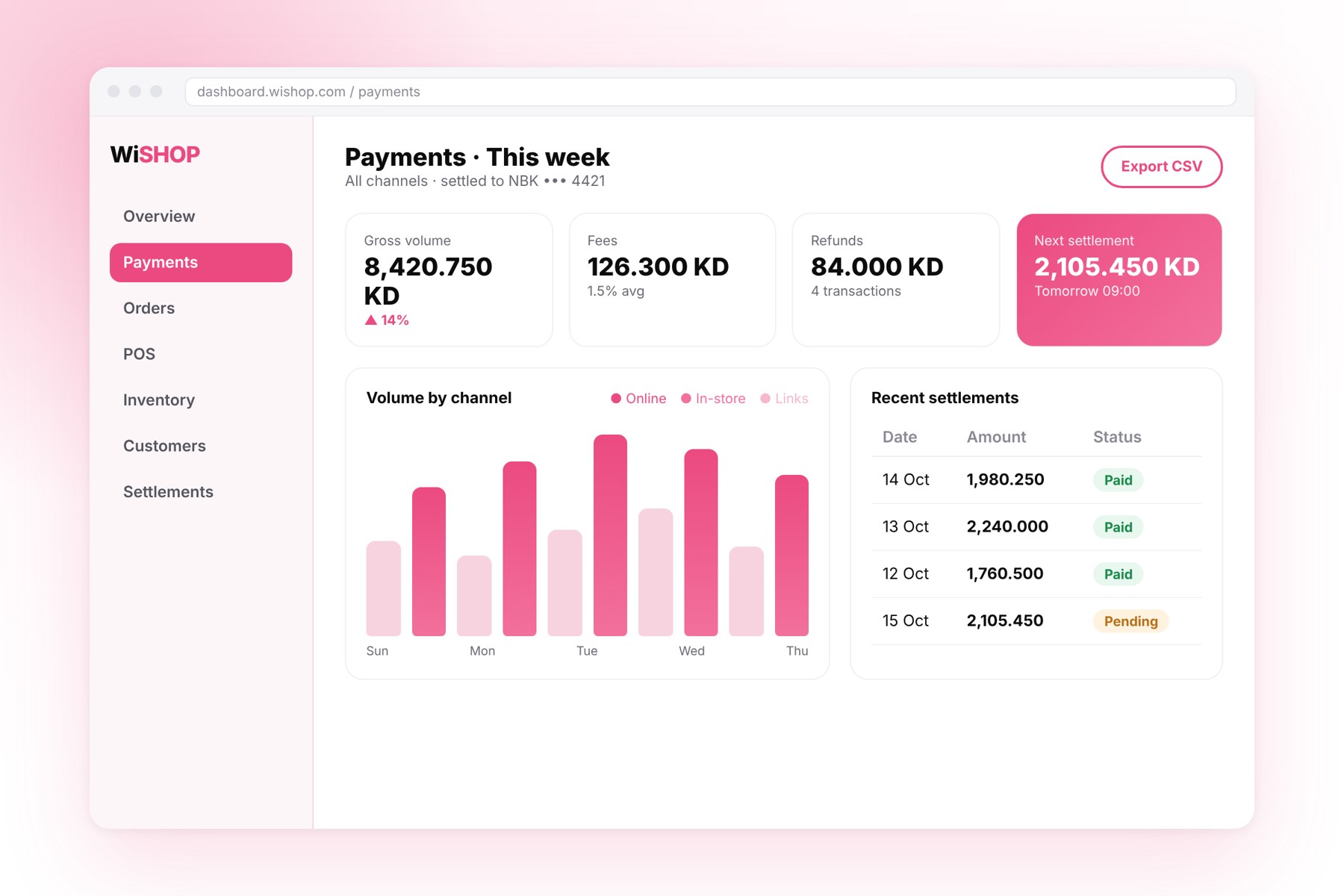Select the 1,980.250 amount cell
The width and height of the screenshot is (1344, 896).
click(1005, 480)
